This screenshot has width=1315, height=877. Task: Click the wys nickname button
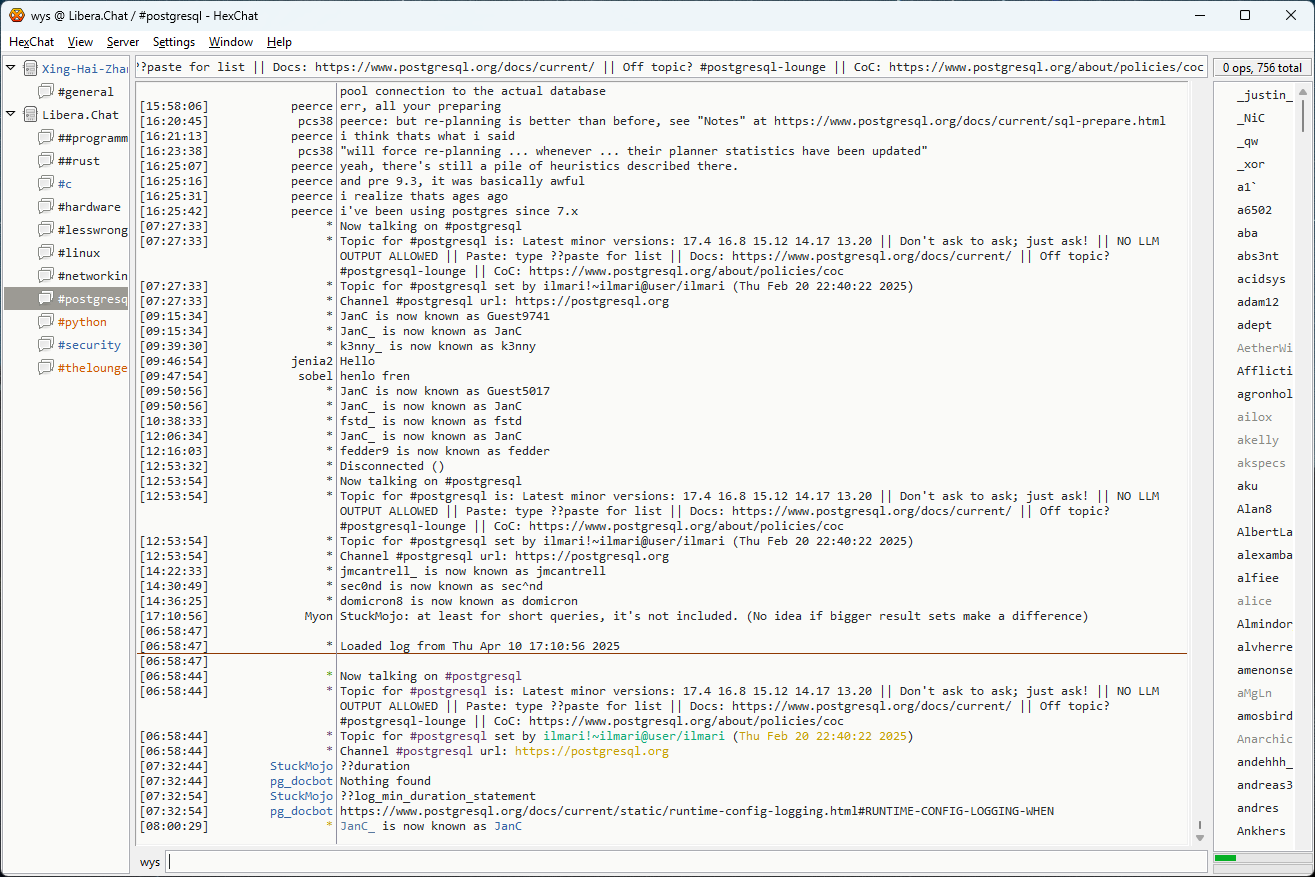pos(150,862)
